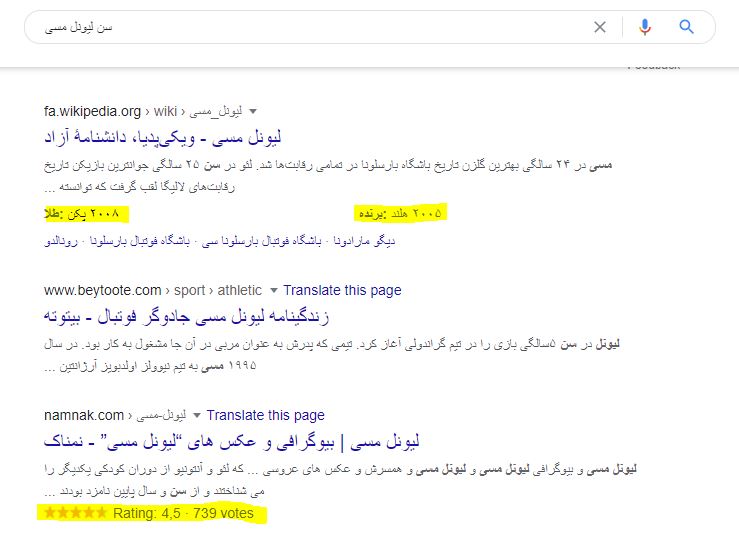Clear the search box with the X icon
This screenshot has width=739, height=550.
point(599,27)
